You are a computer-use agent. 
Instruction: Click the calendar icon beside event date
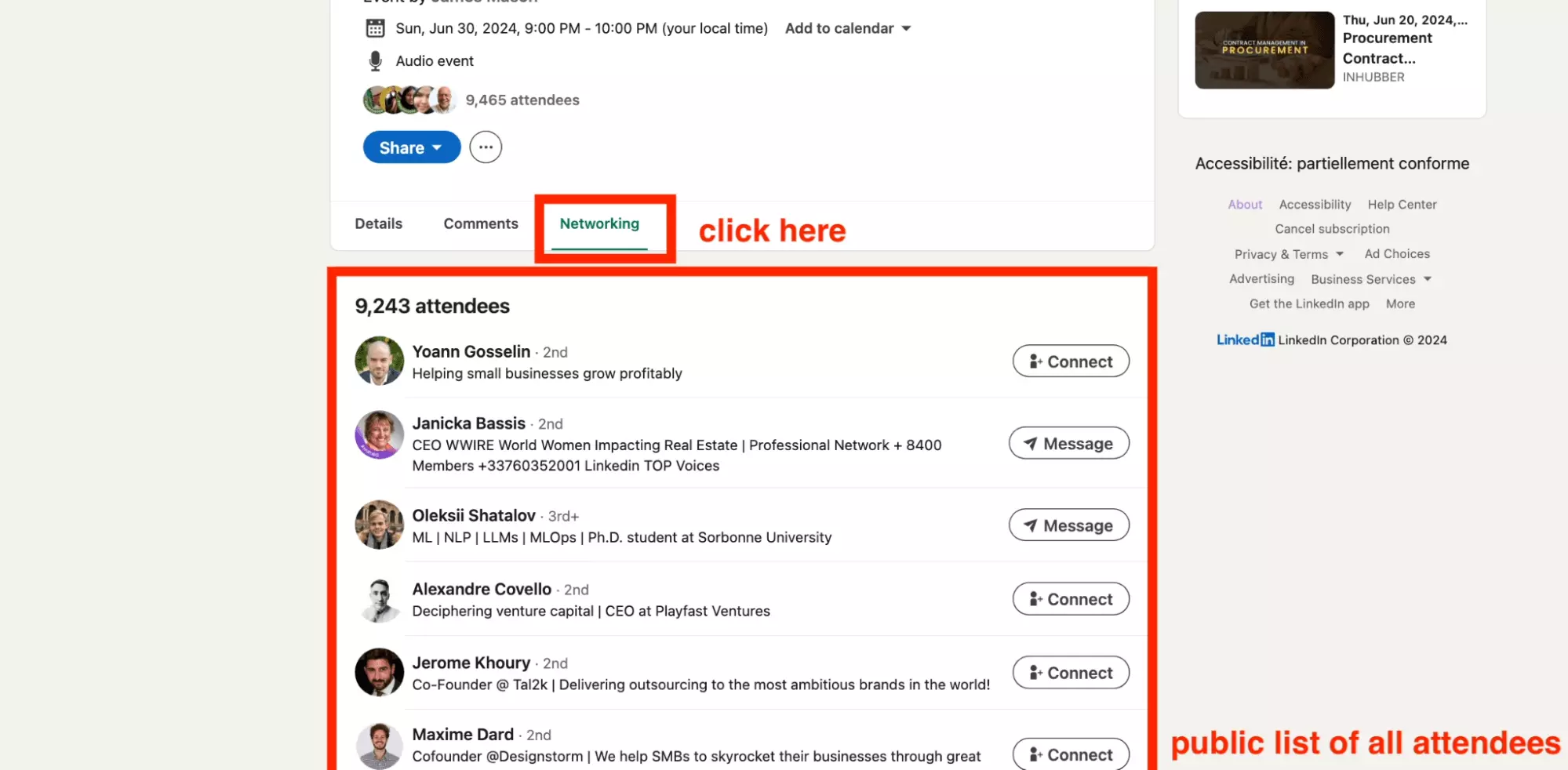pyautogui.click(x=375, y=28)
